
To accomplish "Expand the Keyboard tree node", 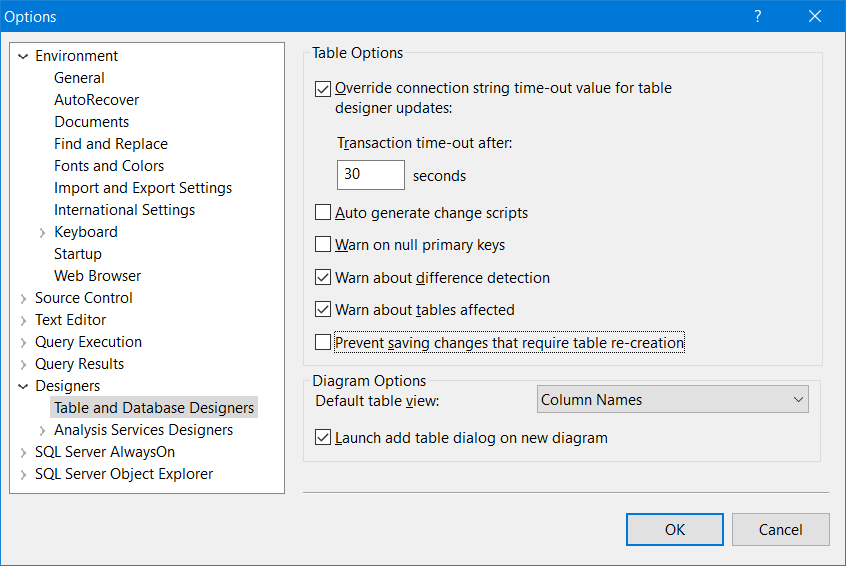I will (42, 232).
